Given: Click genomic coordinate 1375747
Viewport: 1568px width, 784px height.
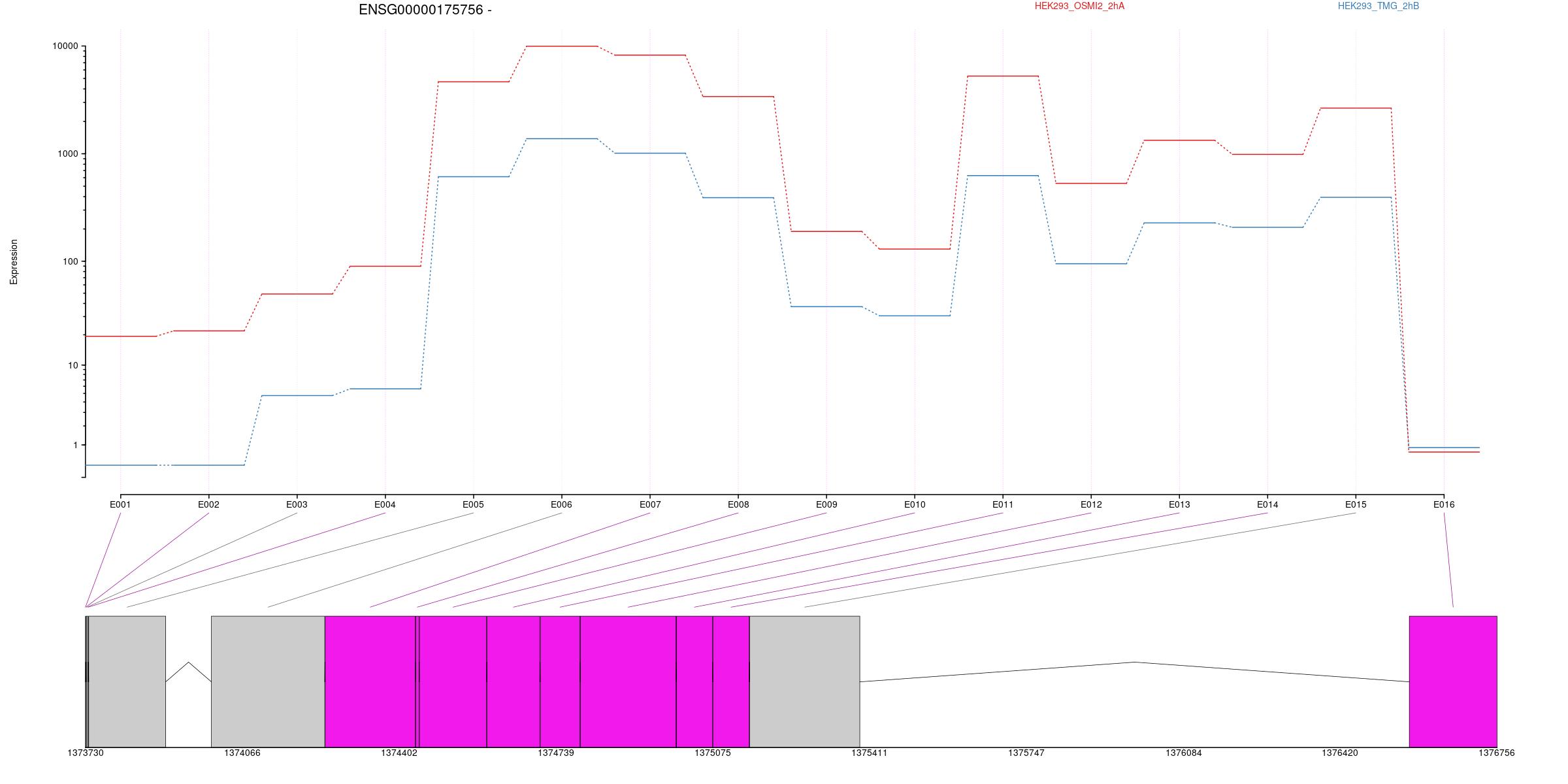Looking at the screenshot, I should (1026, 753).
